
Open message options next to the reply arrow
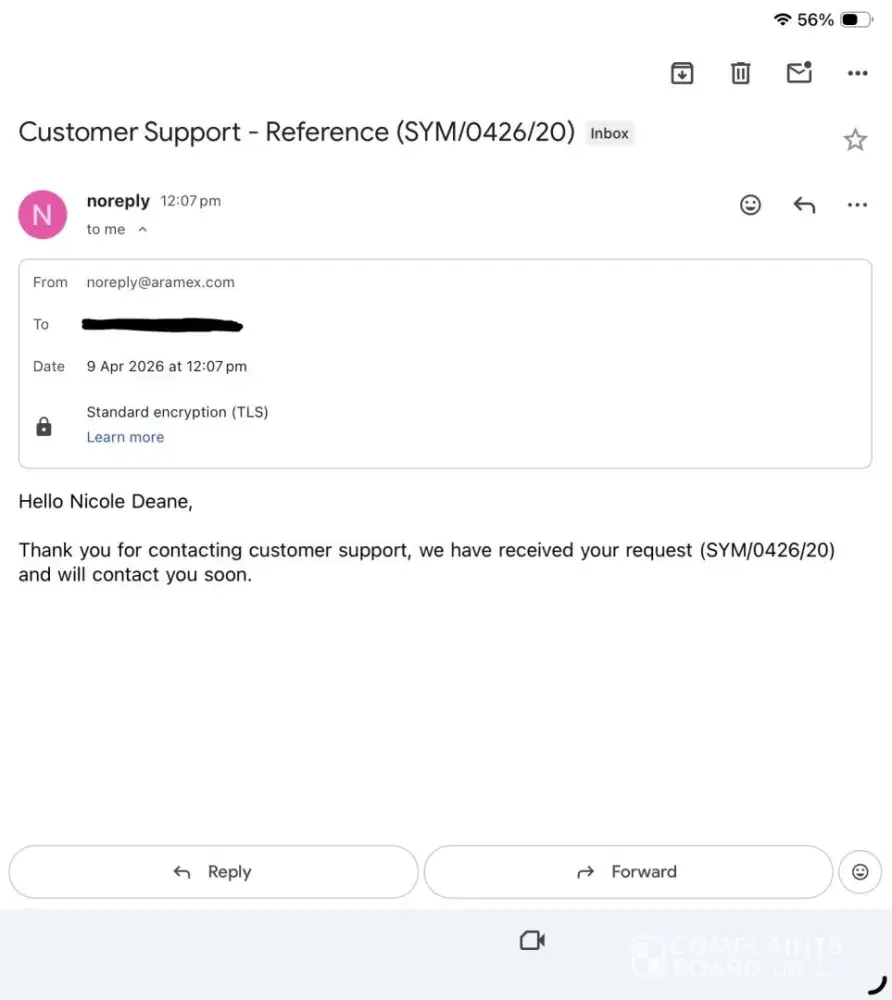tap(857, 205)
